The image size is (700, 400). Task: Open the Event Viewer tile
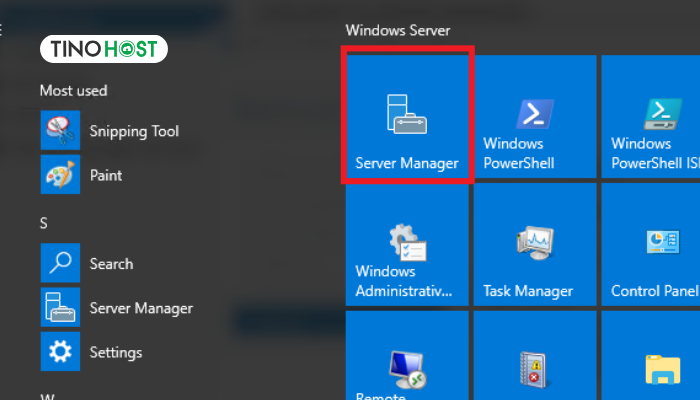(535, 356)
